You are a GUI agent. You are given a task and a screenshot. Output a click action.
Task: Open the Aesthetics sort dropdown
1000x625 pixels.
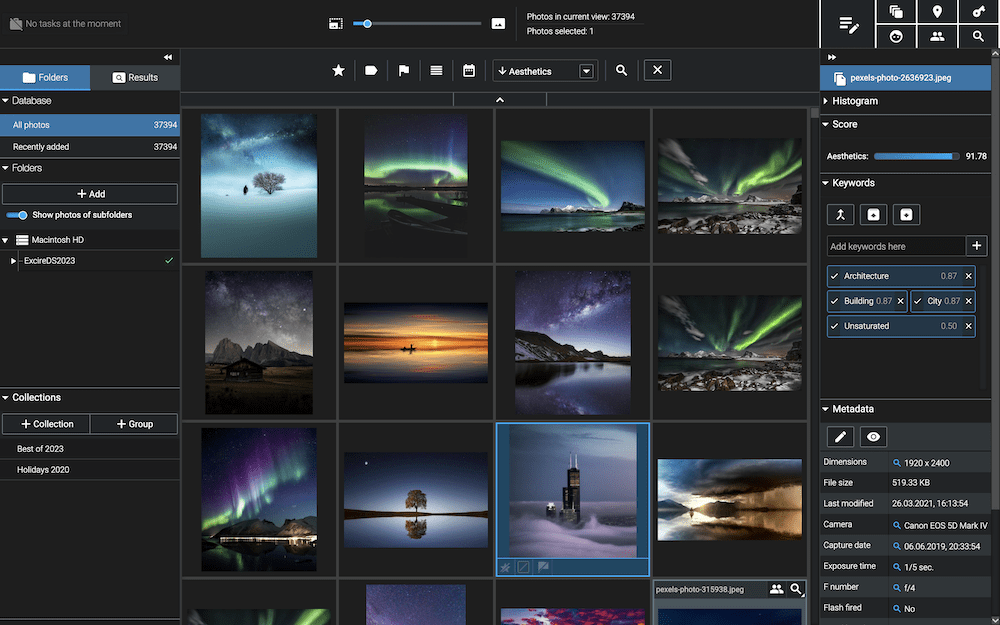coord(587,71)
